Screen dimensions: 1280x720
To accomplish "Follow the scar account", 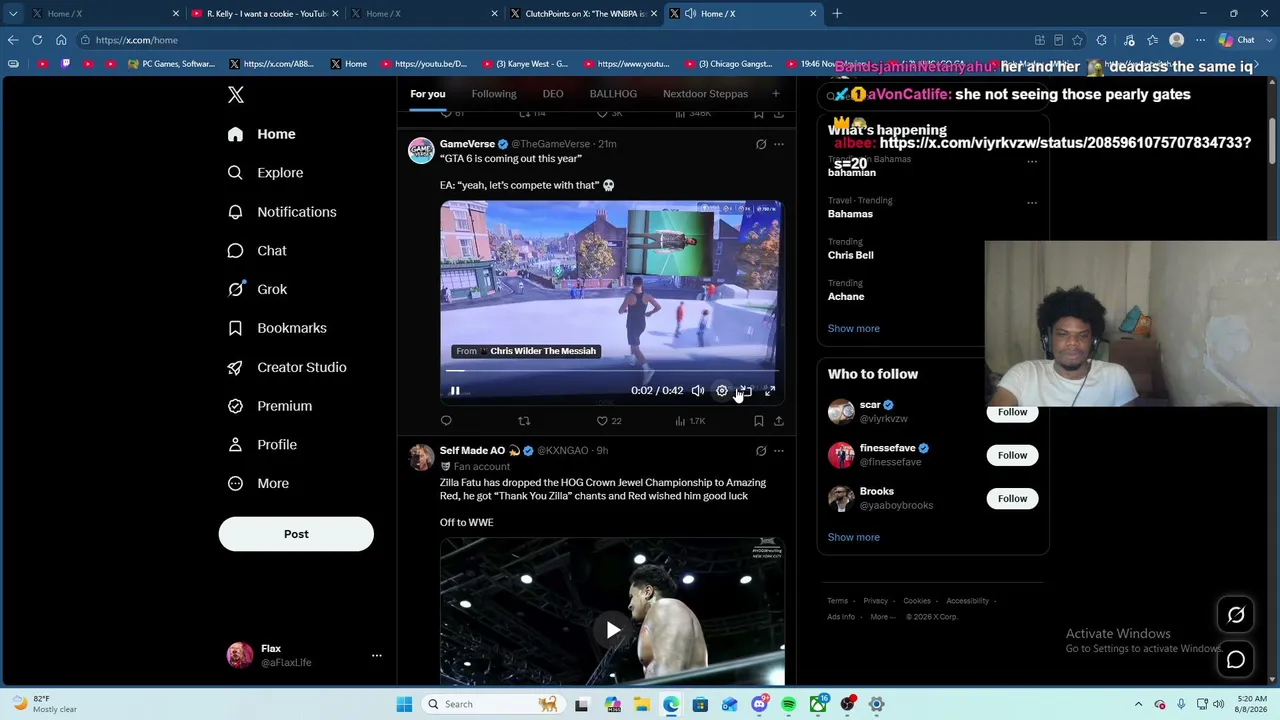I will pyautogui.click(x=1012, y=412).
